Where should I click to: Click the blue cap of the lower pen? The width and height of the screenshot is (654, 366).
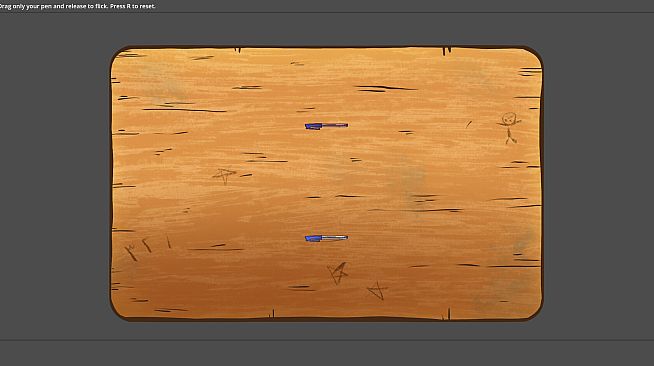point(313,238)
